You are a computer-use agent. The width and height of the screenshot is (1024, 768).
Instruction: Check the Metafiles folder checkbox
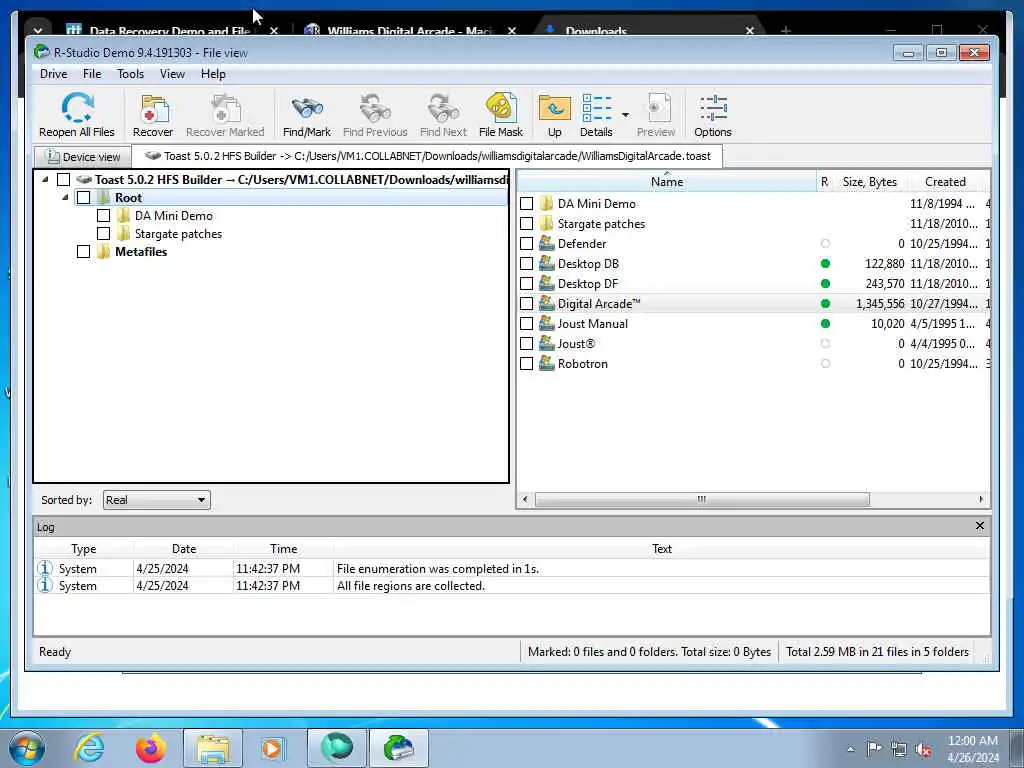tap(84, 251)
